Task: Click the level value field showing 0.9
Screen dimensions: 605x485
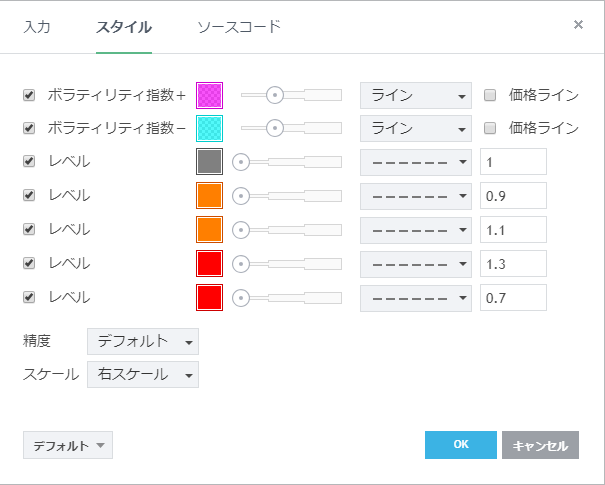Action: pos(513,196)
